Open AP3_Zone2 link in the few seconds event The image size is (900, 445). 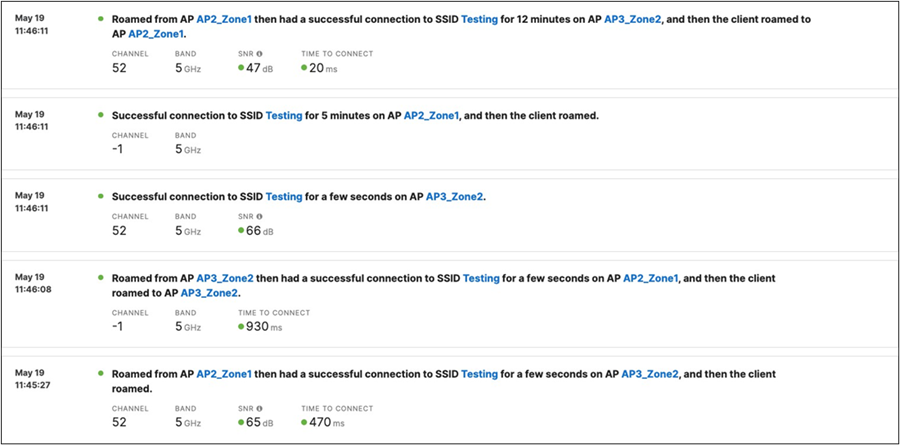click(455, 197)
